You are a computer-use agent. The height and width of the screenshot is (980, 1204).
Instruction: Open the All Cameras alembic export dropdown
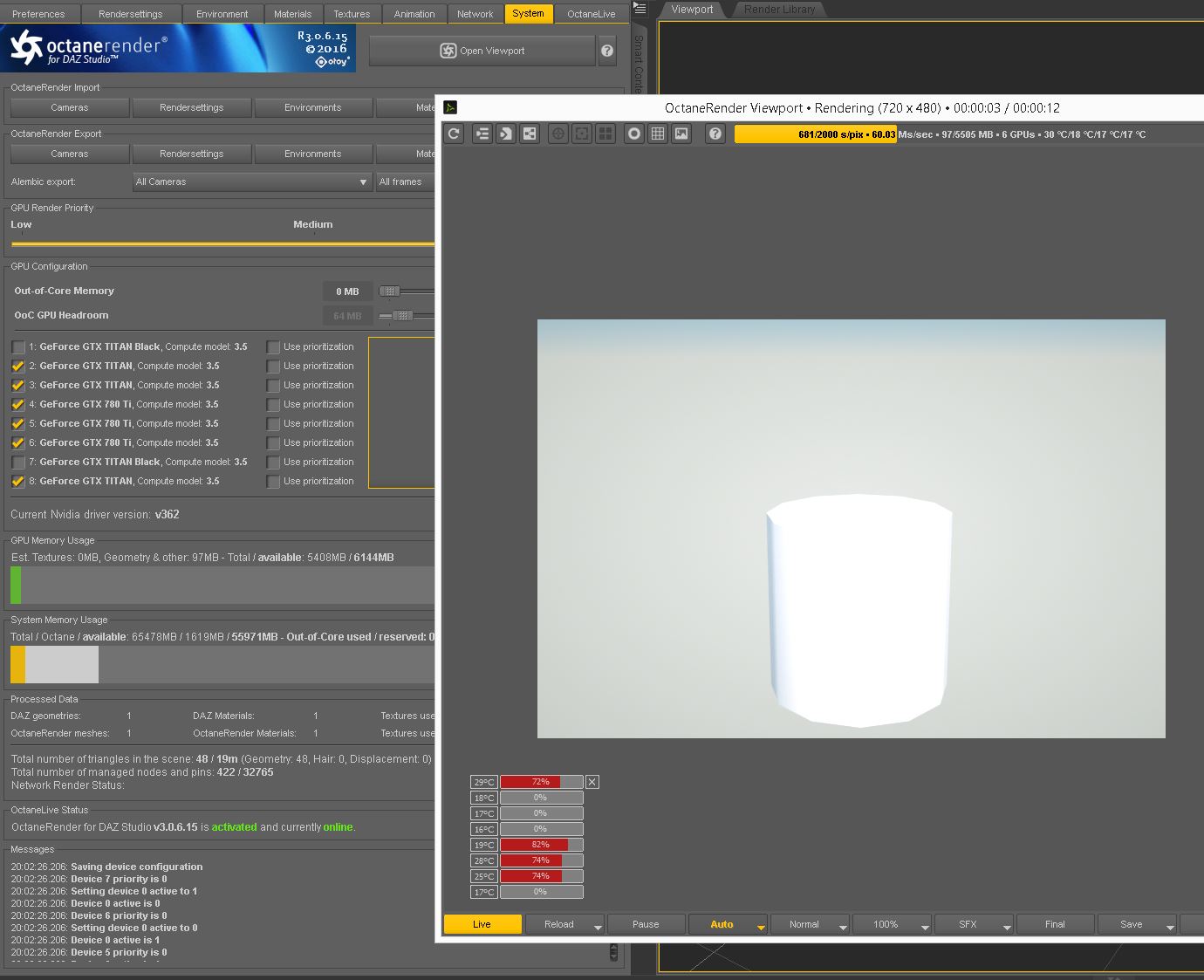(x=252, y=182)
